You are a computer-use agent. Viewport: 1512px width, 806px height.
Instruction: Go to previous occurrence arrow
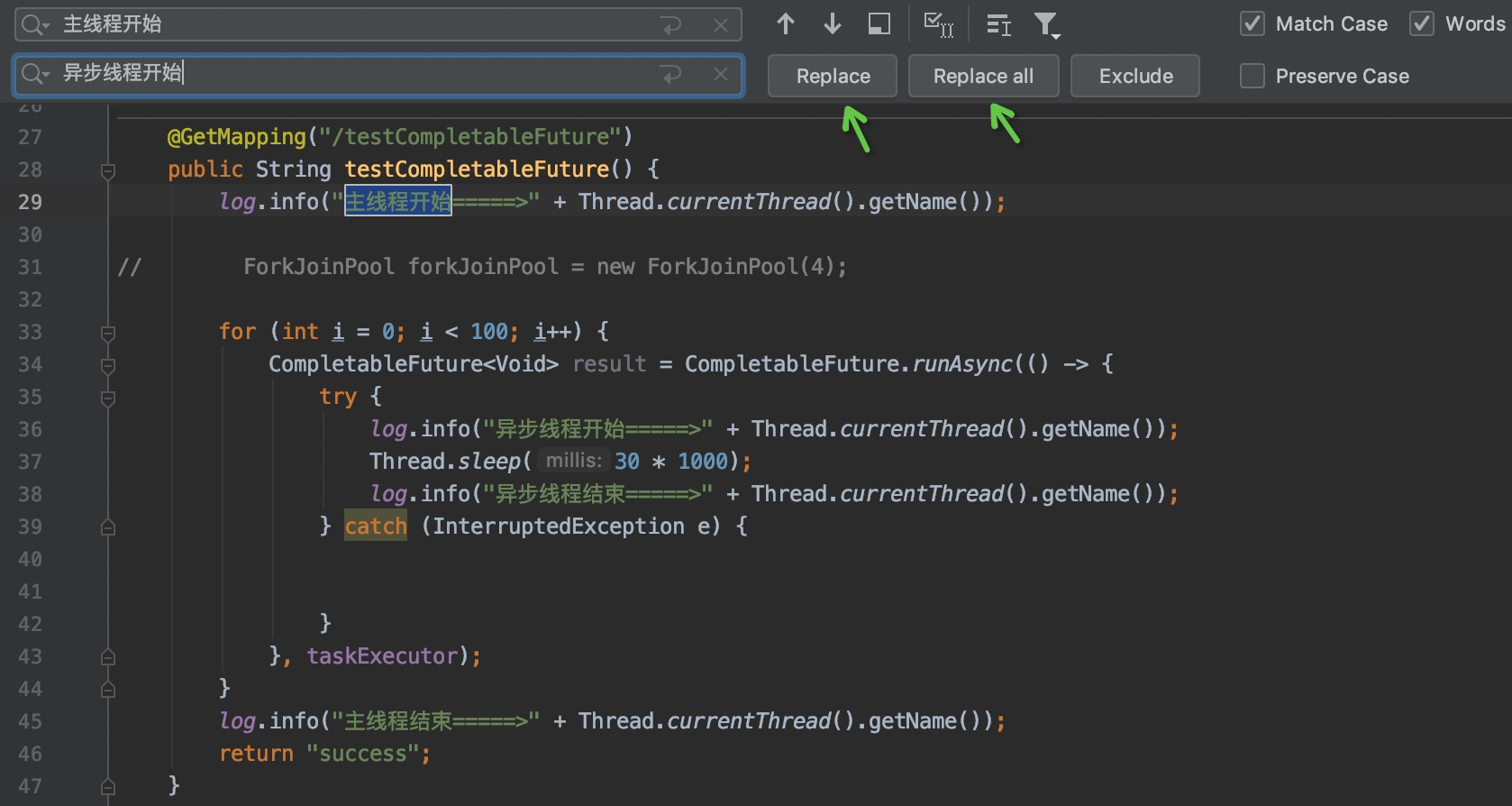[x=786, y=24]
